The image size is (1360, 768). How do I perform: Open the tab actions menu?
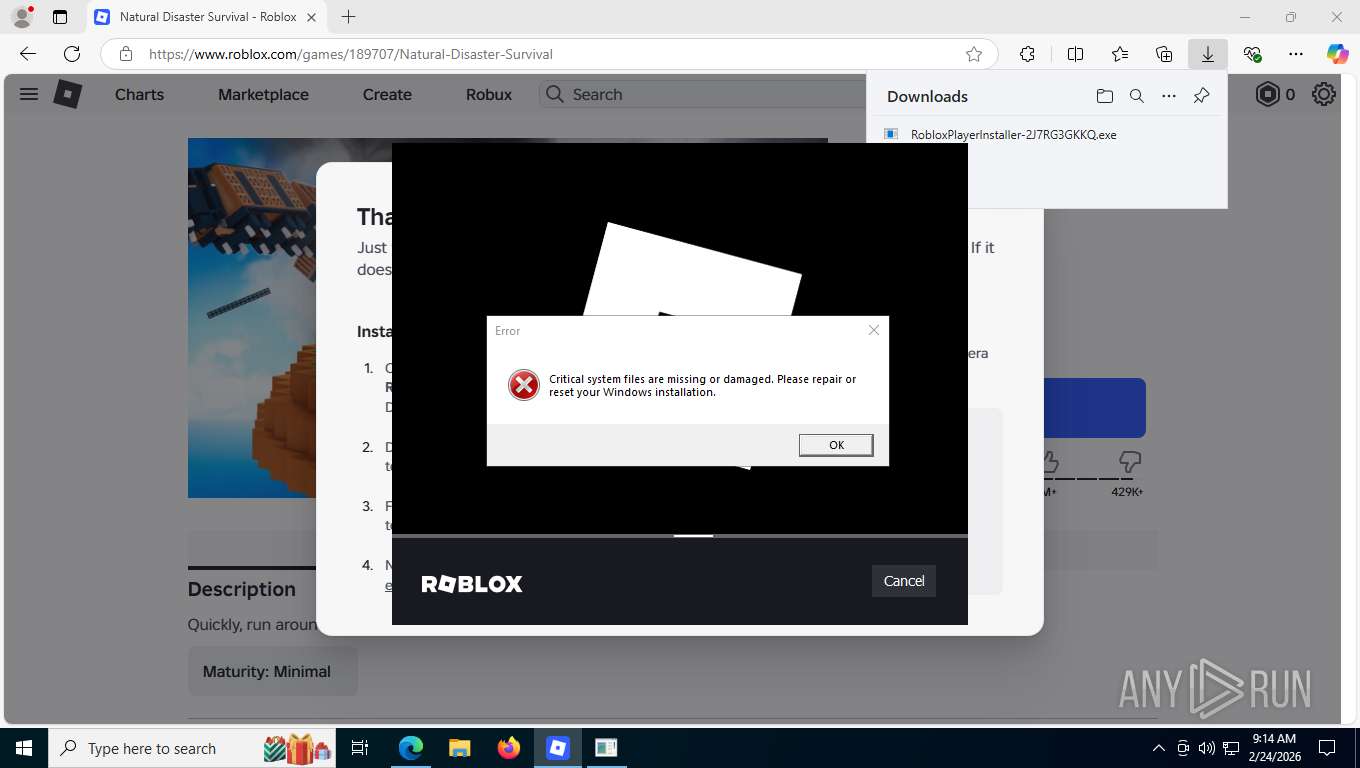click(60, 17)
